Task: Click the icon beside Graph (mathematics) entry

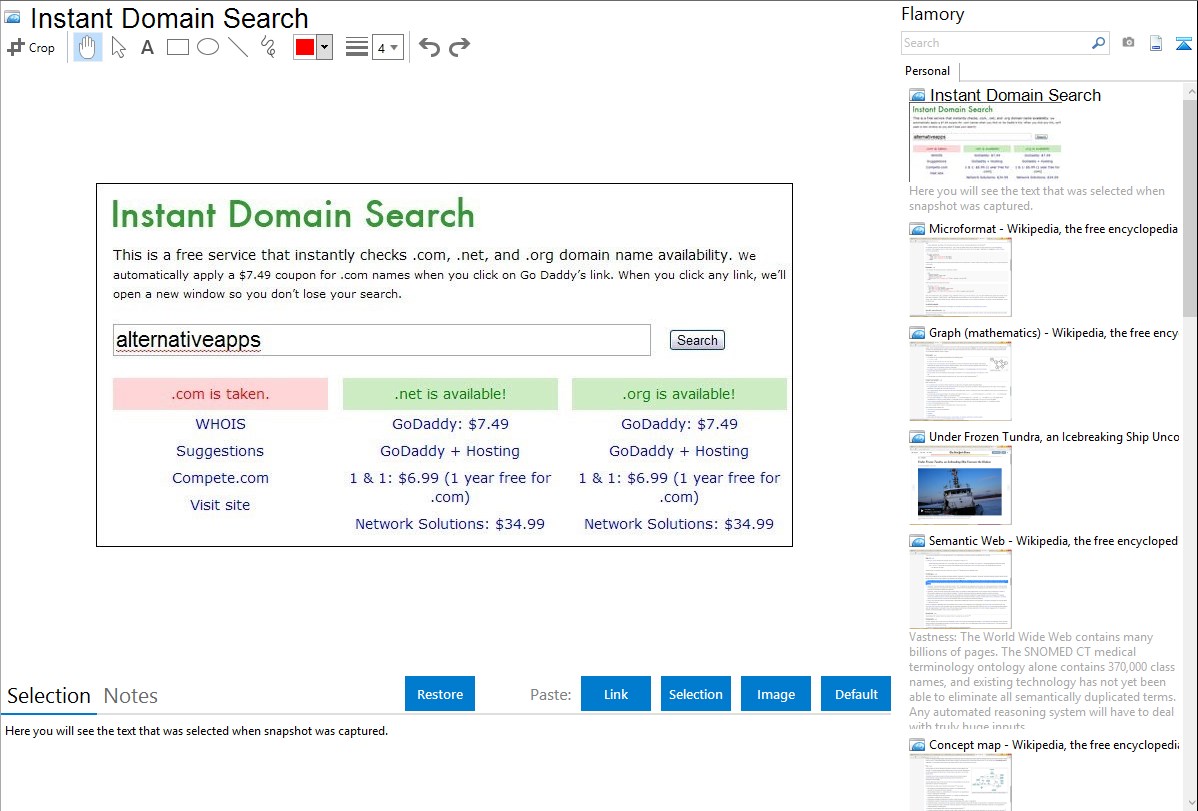Action: tap(917, 333)
